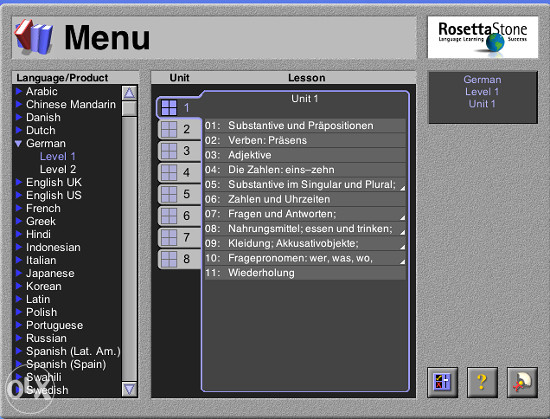Open lesson 07 Fragen und Antworten
550x419 pixels.
click(x=305, y=214)
